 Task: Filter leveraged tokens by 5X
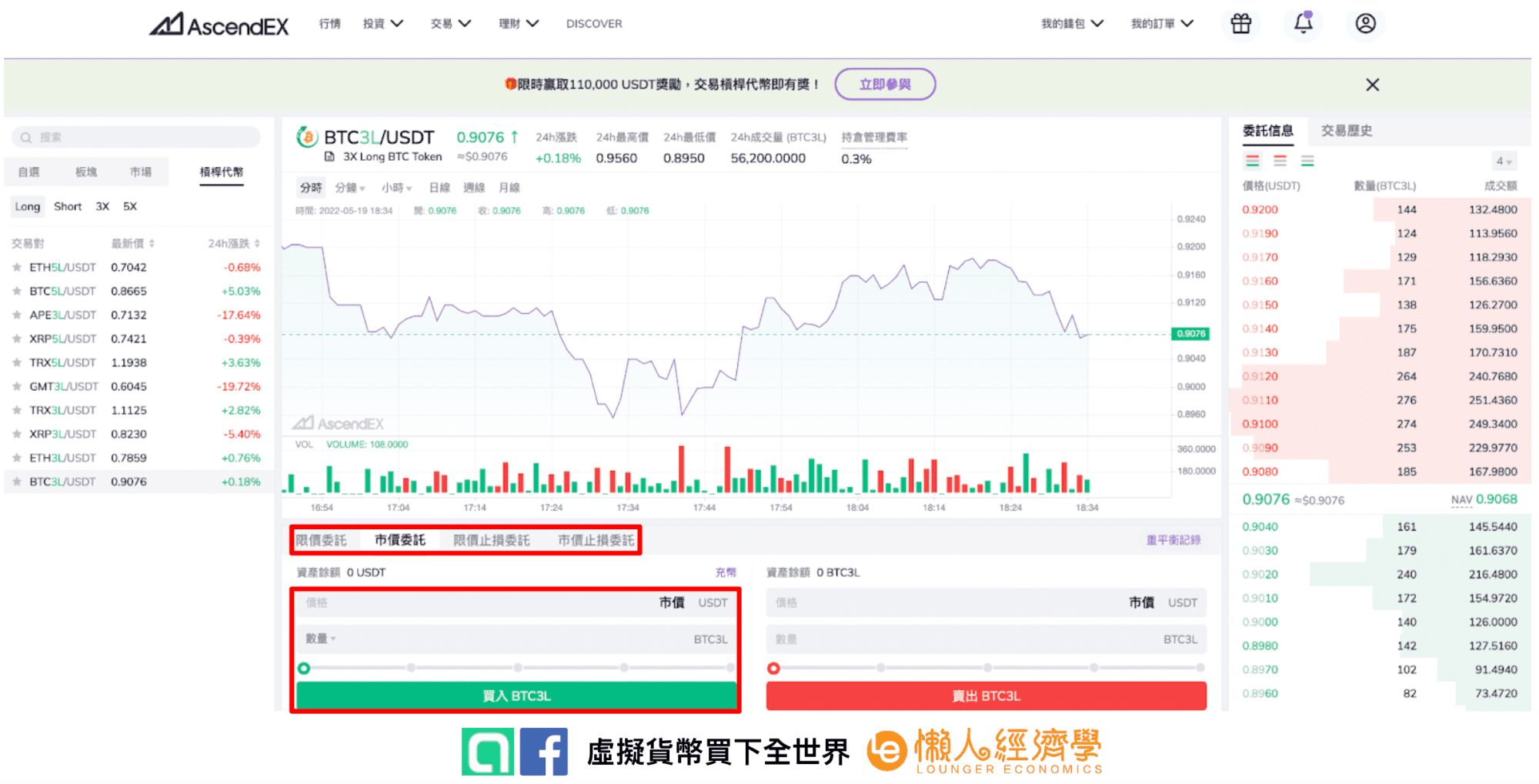(x=130, y=206)
